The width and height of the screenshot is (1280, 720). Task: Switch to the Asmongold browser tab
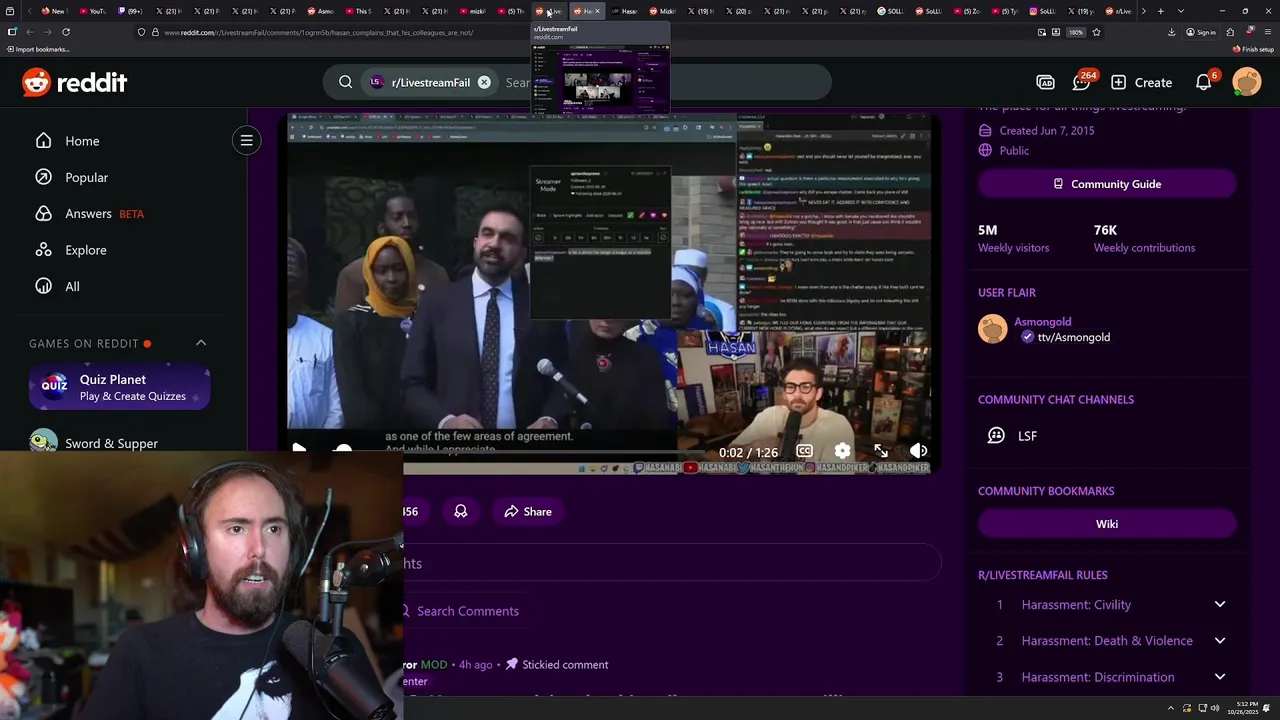click(321, 11)
